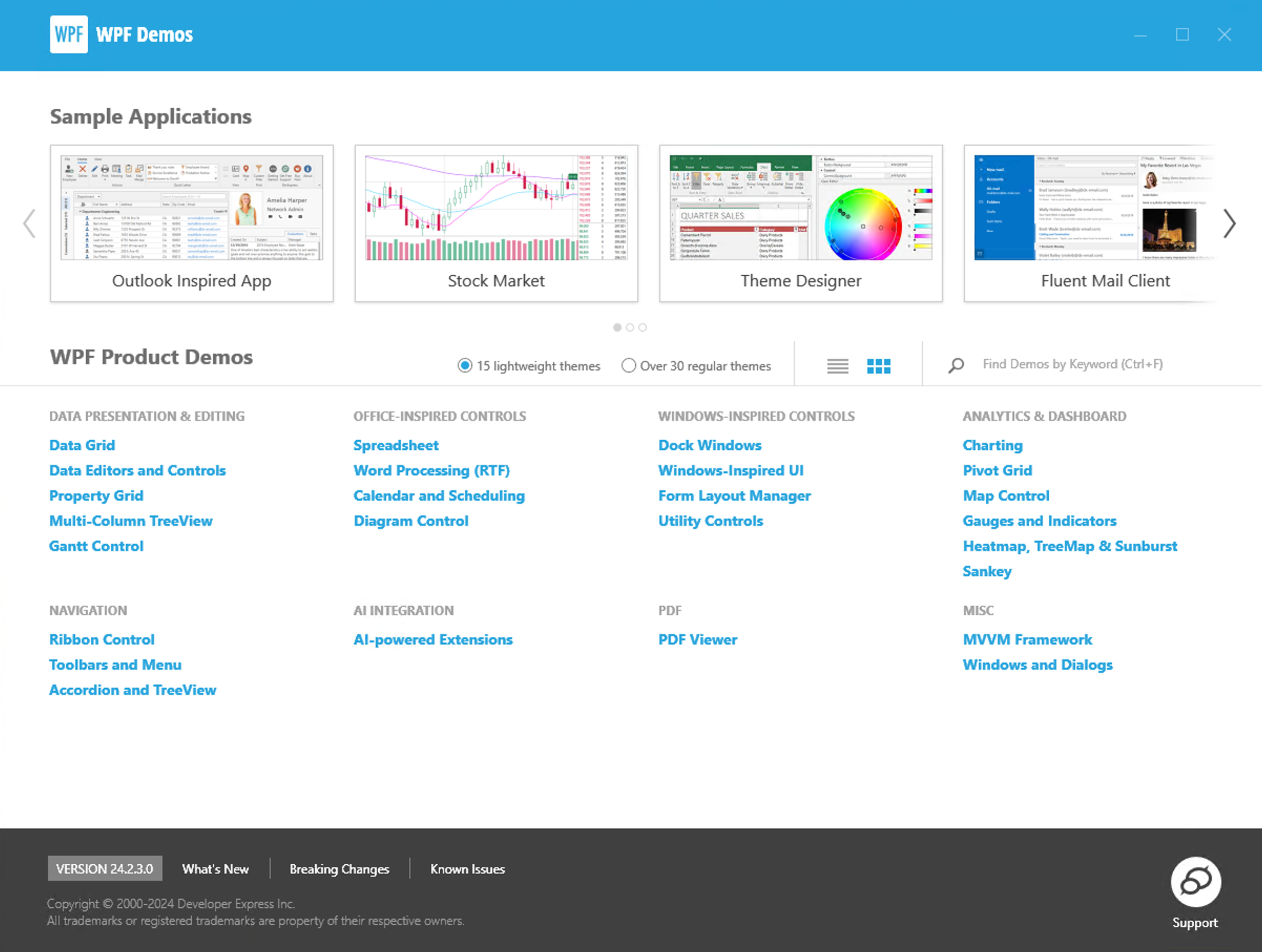Show previous sample applications arrow

(x=29, y=224)
